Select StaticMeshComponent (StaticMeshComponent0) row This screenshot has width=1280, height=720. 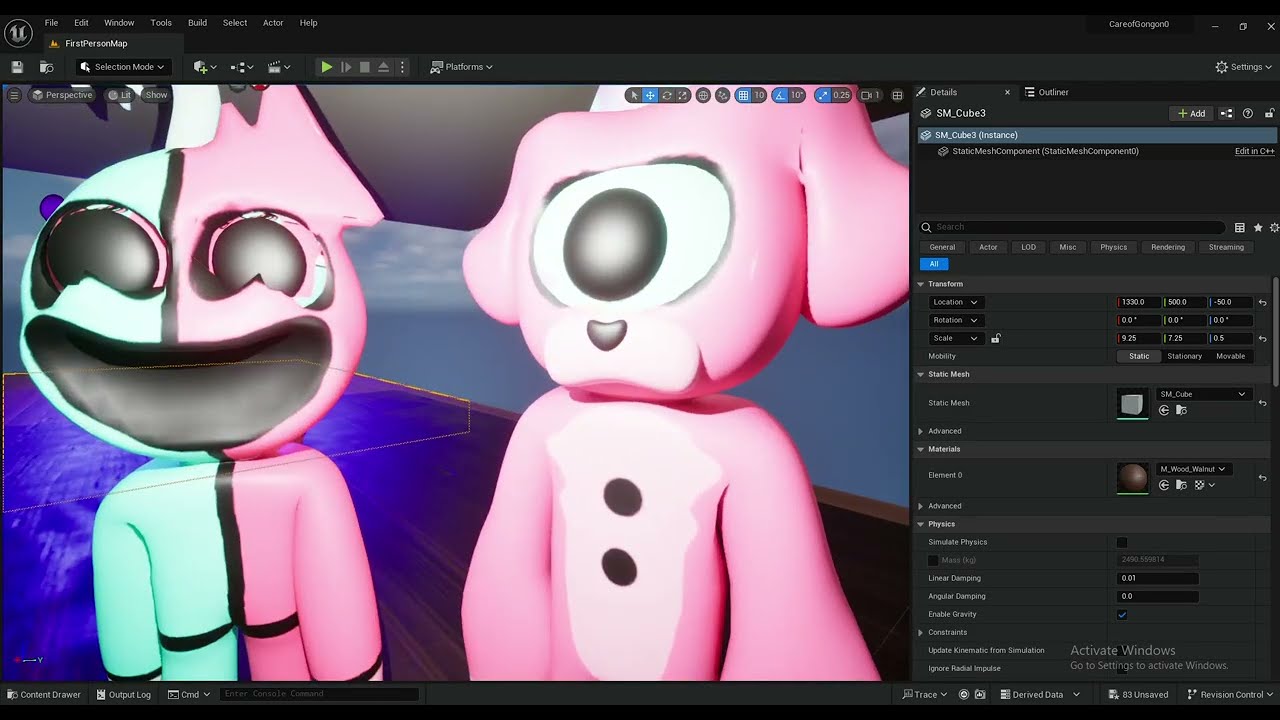tap(1097, 151)
